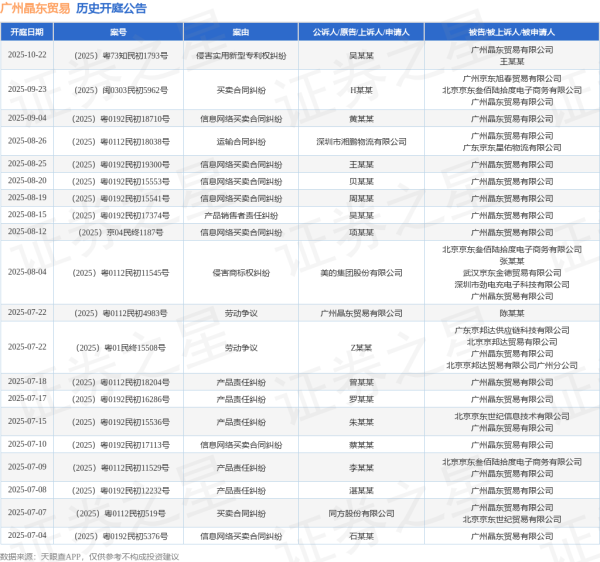Click the 广州晶东贸易 company name in title
The height and width of the screenshot is (562, 600).
tap(36, 8)
